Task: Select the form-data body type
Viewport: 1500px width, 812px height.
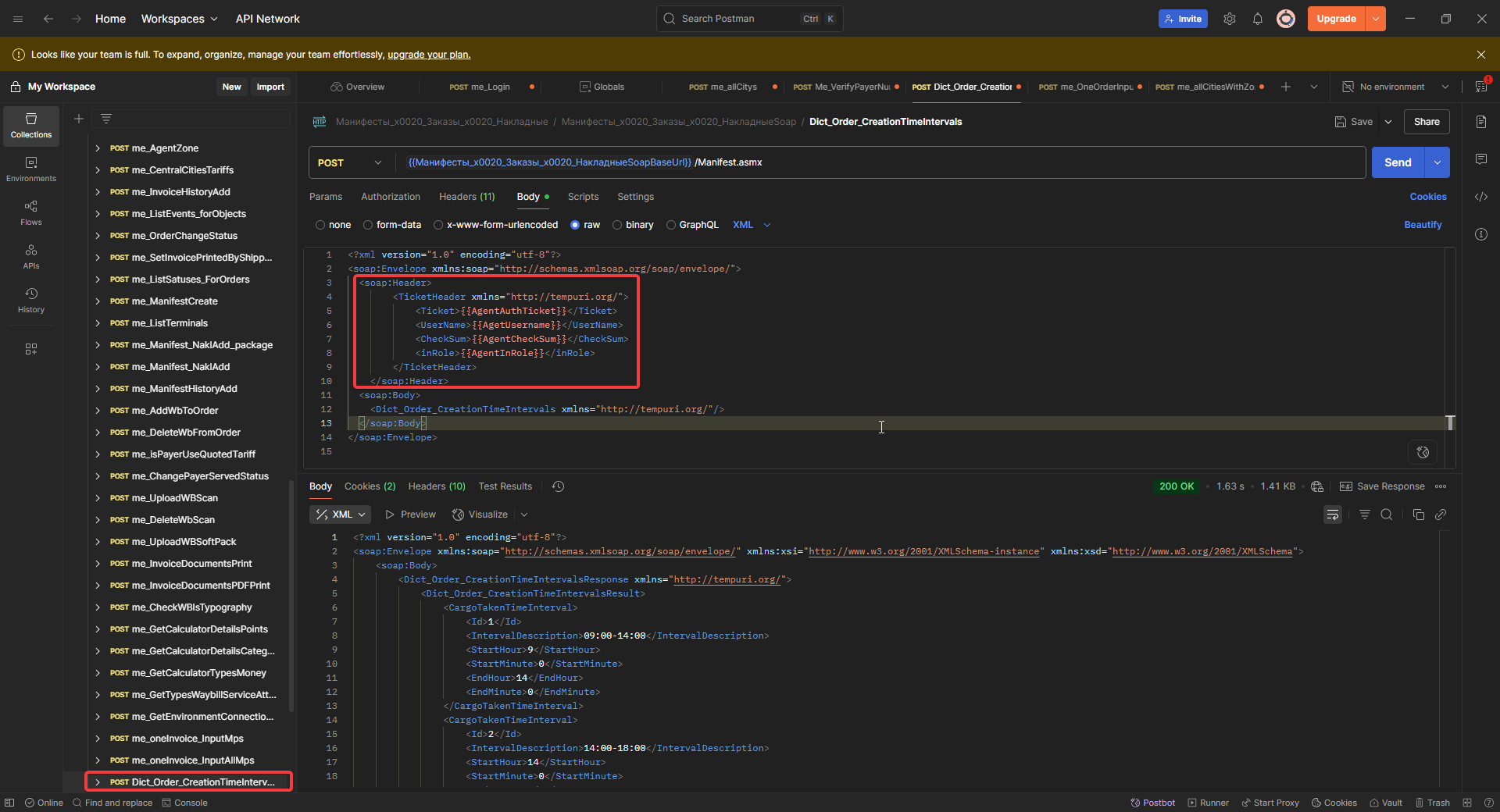Action: pos(368,225)
